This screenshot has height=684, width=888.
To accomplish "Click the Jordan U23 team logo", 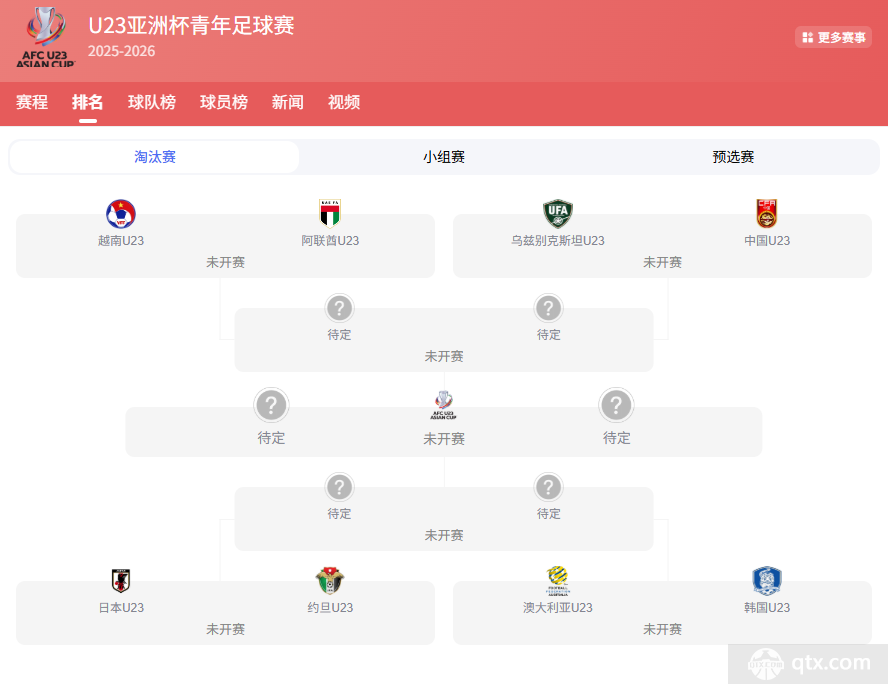I will click(x=330, y=581).
